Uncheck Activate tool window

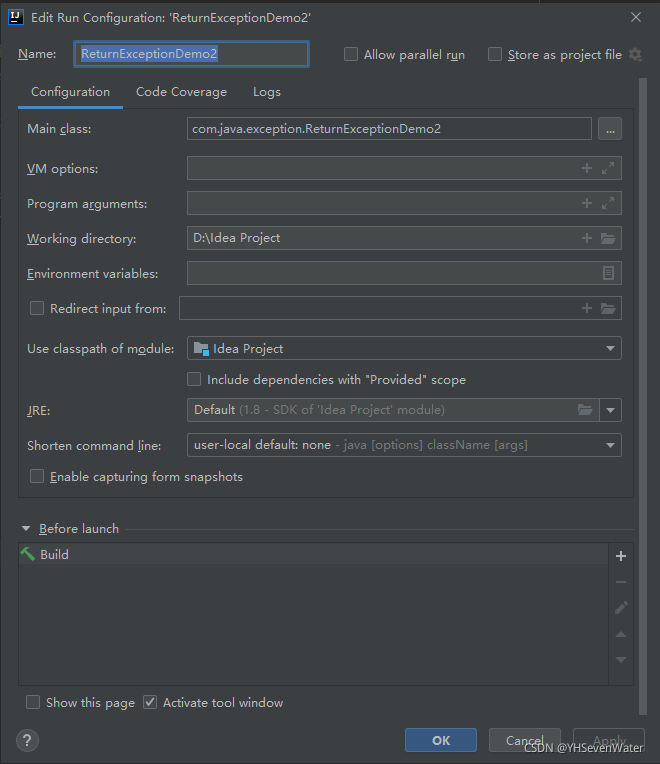150,702
